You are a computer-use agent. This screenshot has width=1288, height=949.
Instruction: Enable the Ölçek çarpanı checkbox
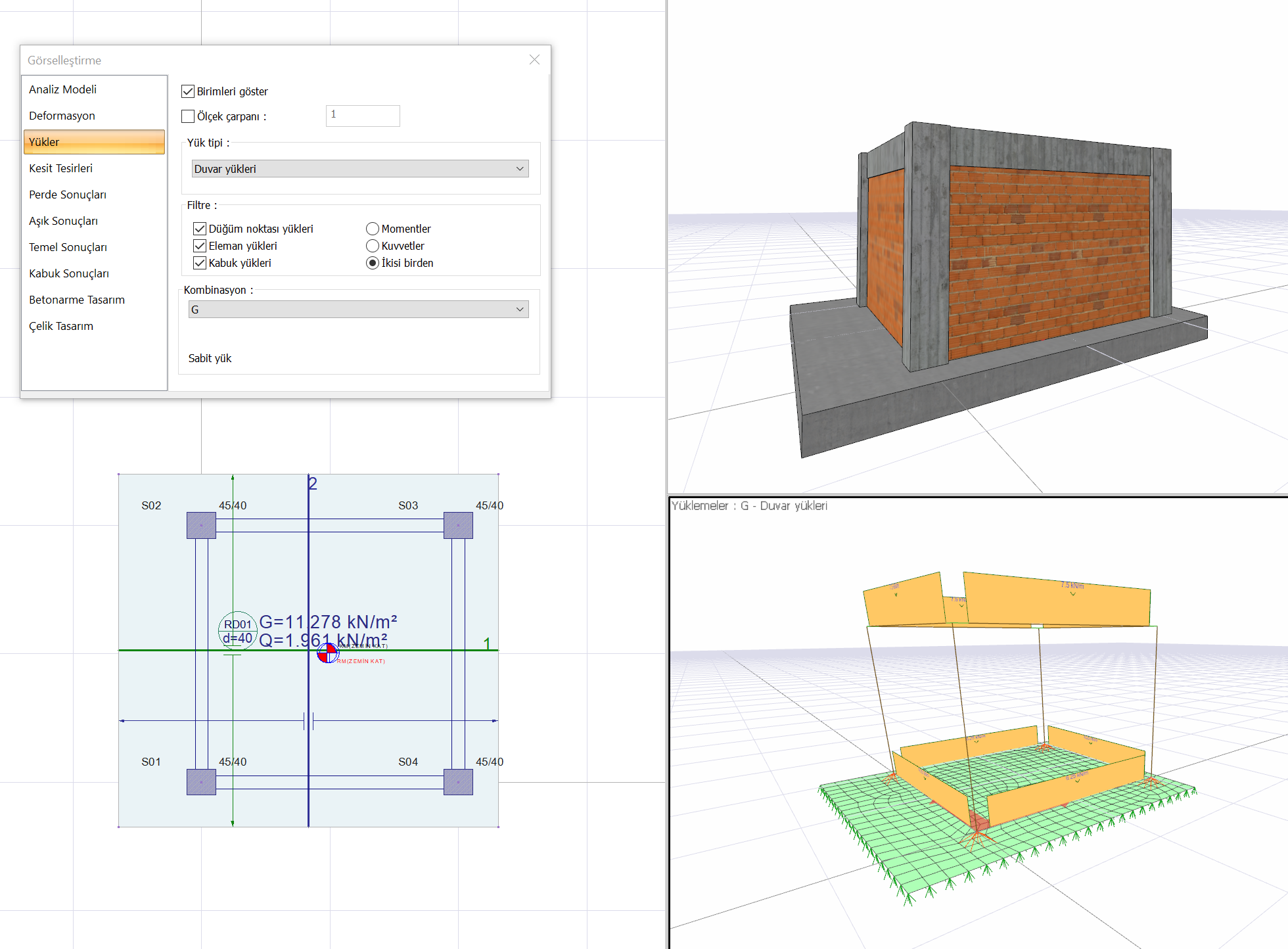188,116
